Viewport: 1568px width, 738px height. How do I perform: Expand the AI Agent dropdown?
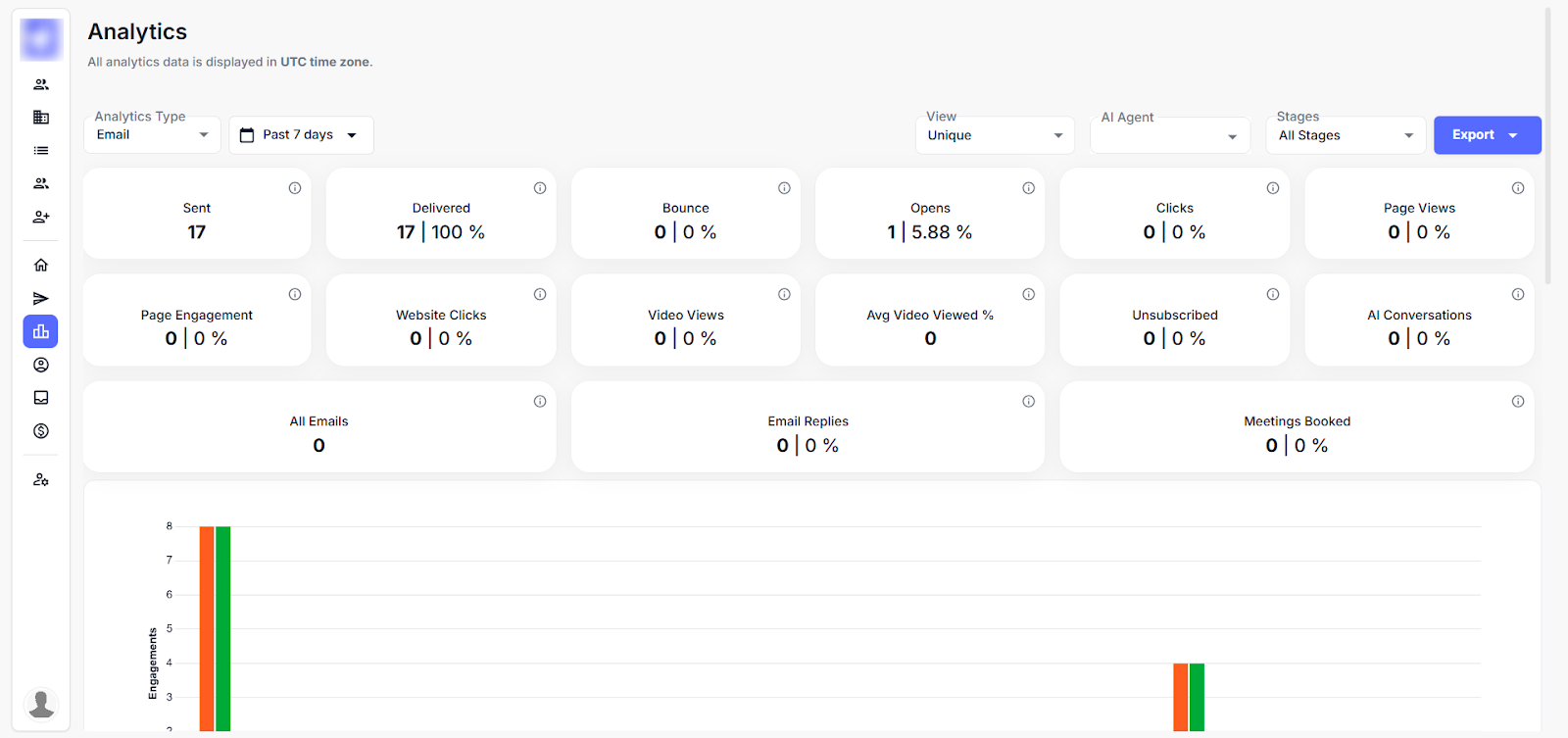(x=1169, y=135)
